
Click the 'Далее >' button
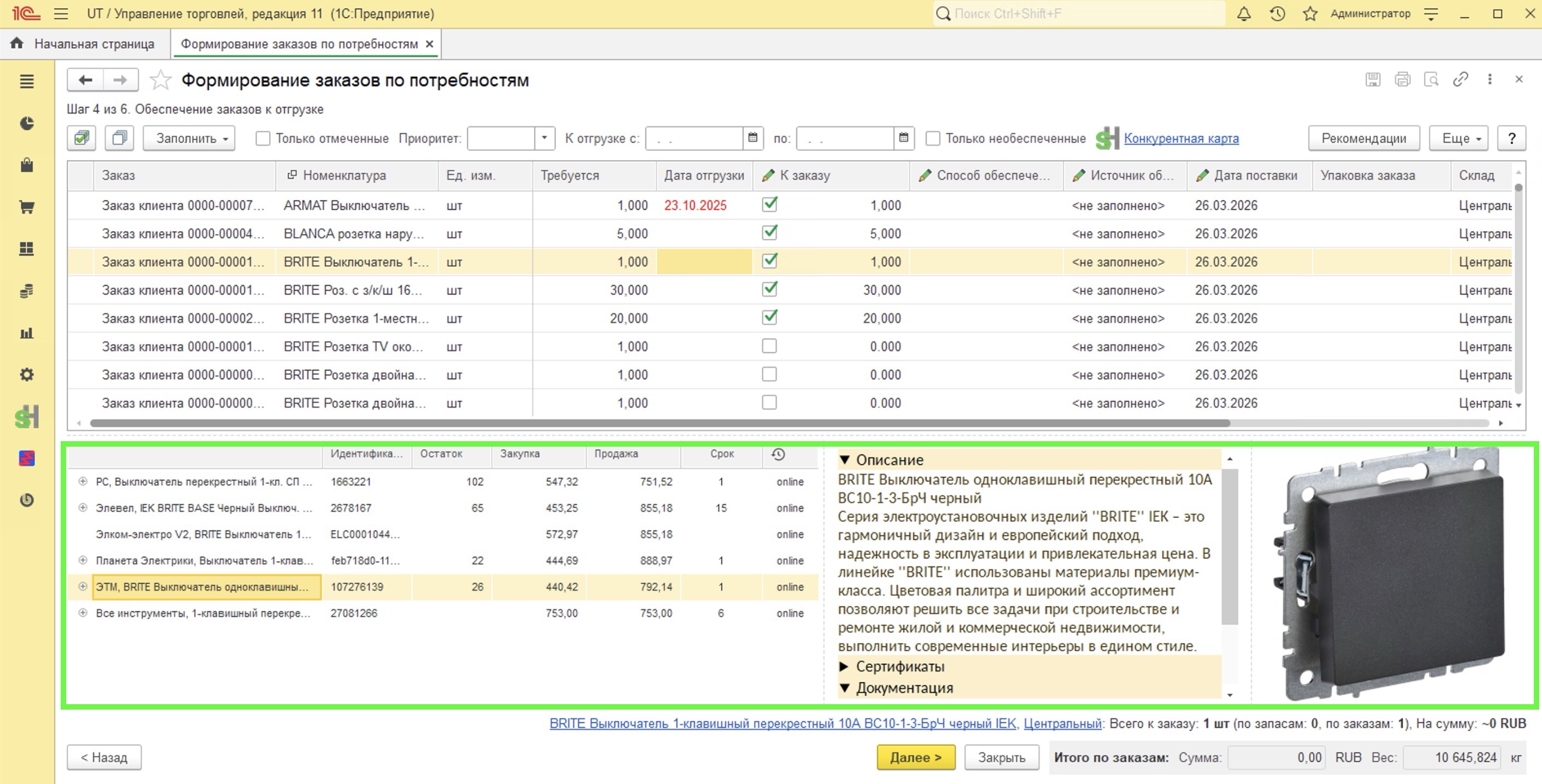click(915, 757)
